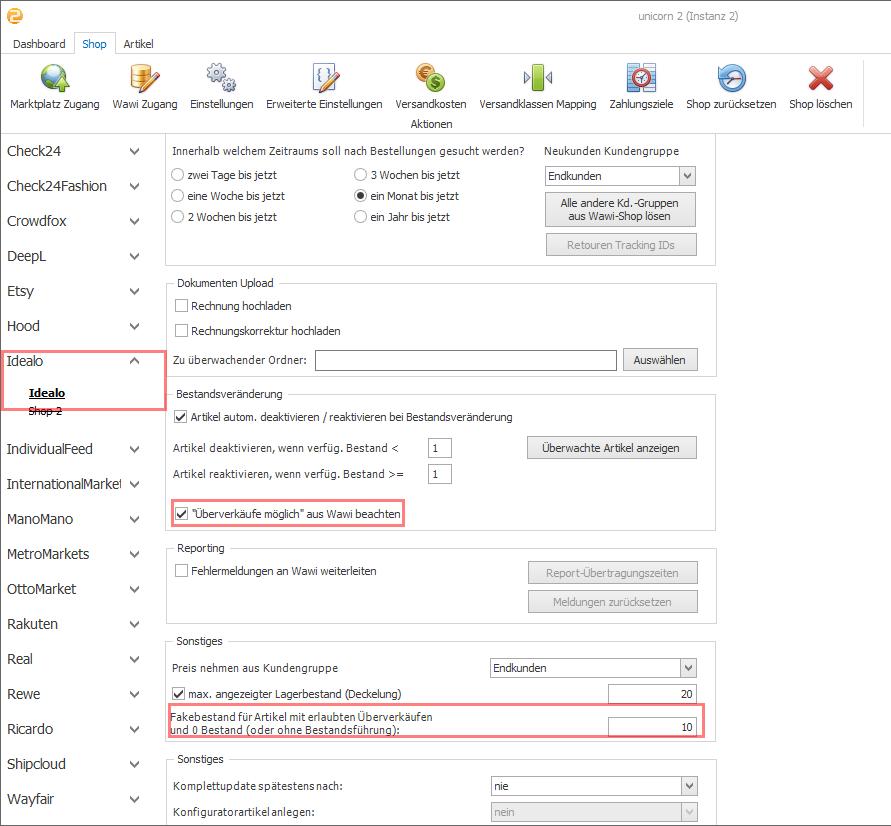Click Shop zurücksetzen icon

click(x=731, y=78)
